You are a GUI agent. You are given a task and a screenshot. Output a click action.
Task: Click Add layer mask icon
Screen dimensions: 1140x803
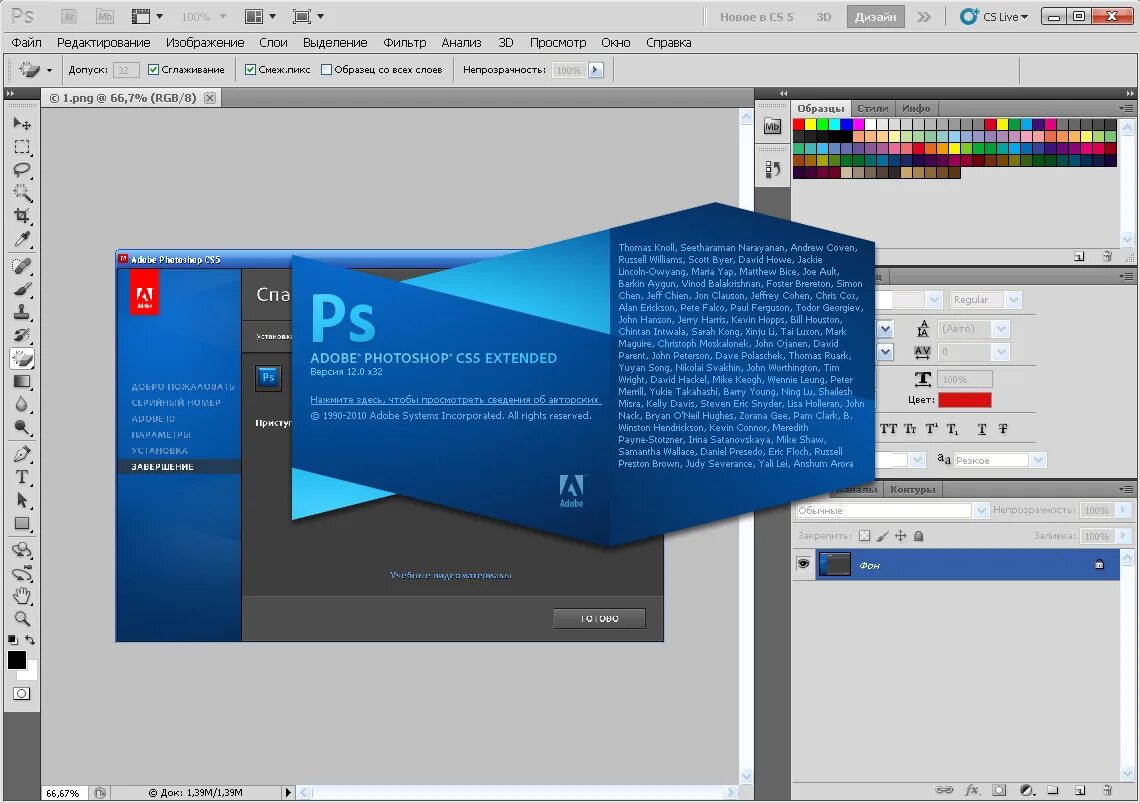(x=1000, y=790)
